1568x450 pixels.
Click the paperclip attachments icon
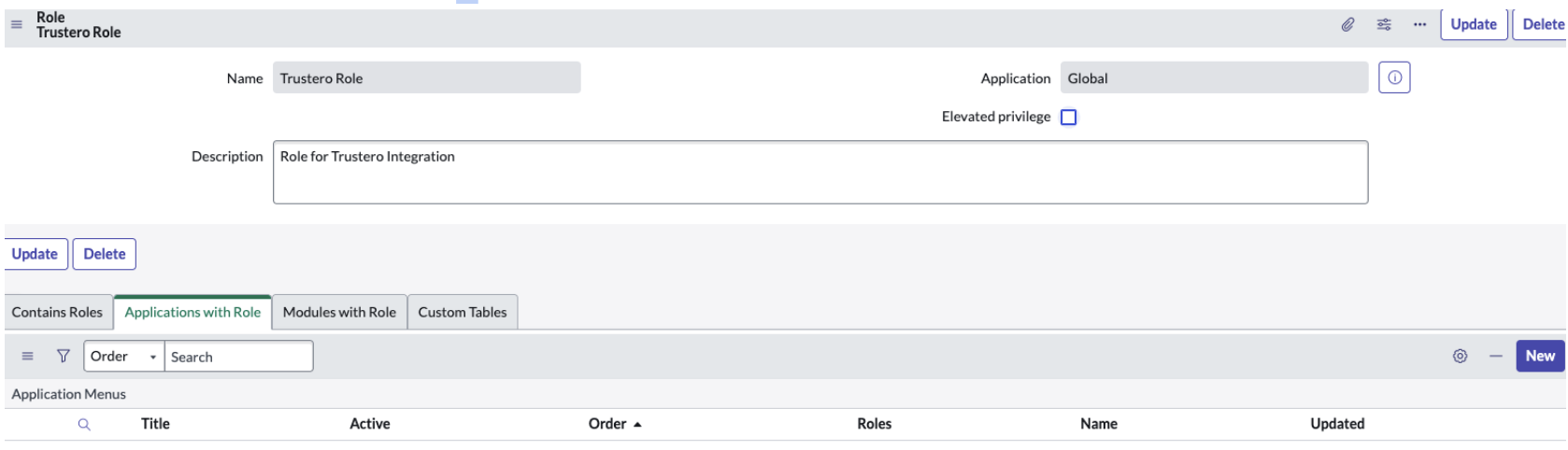pyautogui.click(x=1347, y=24)
